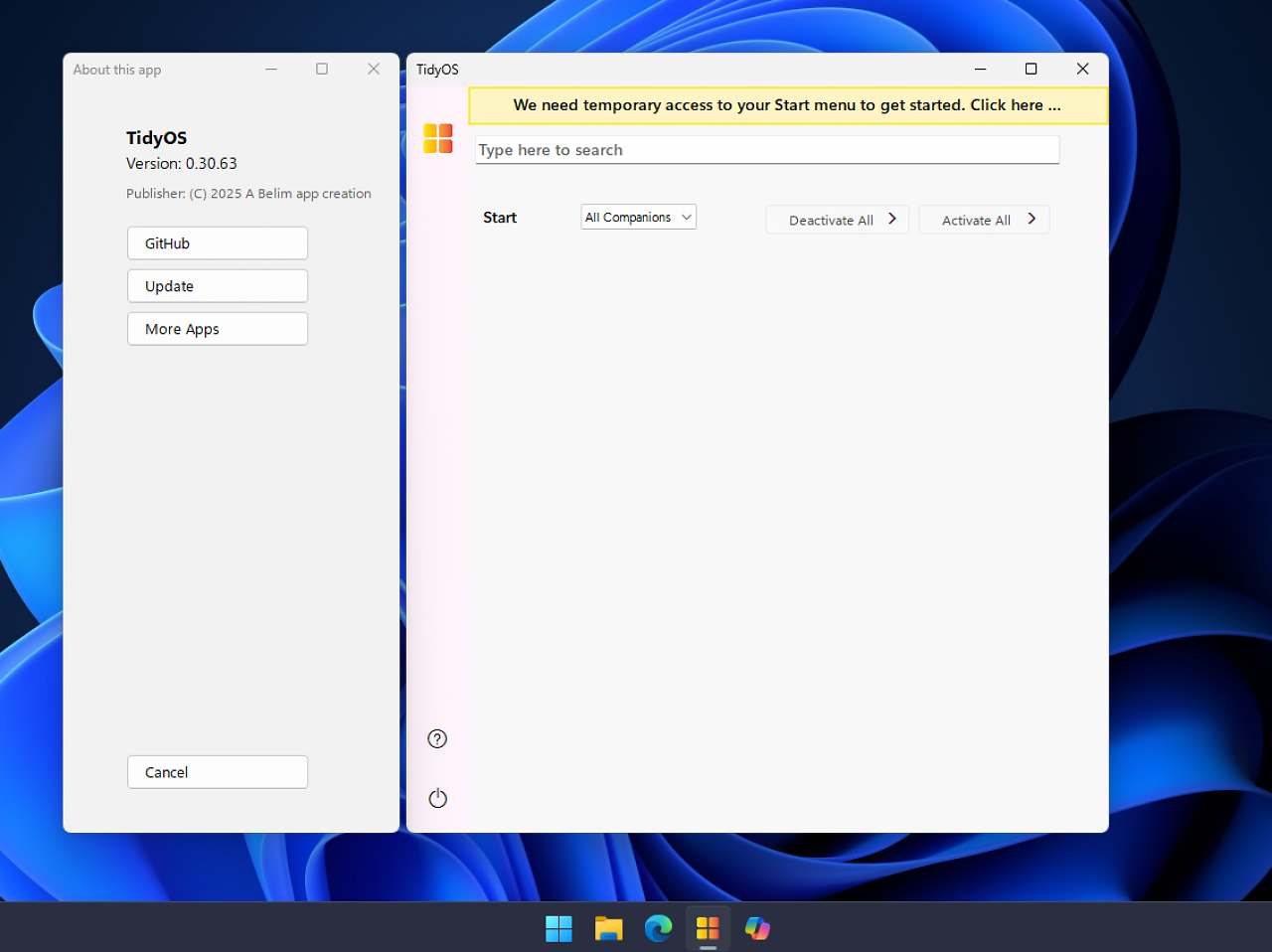Click the Publisher copyright line
Image resolution: width=1272 pixels, height=952 pixels.
tap(248, 194)
